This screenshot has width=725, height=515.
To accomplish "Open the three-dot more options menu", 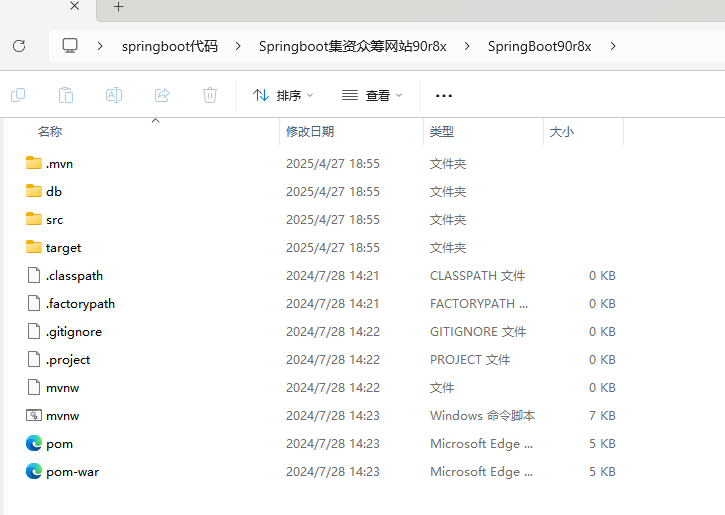I will pyautogui.click(x=444, y=95).
